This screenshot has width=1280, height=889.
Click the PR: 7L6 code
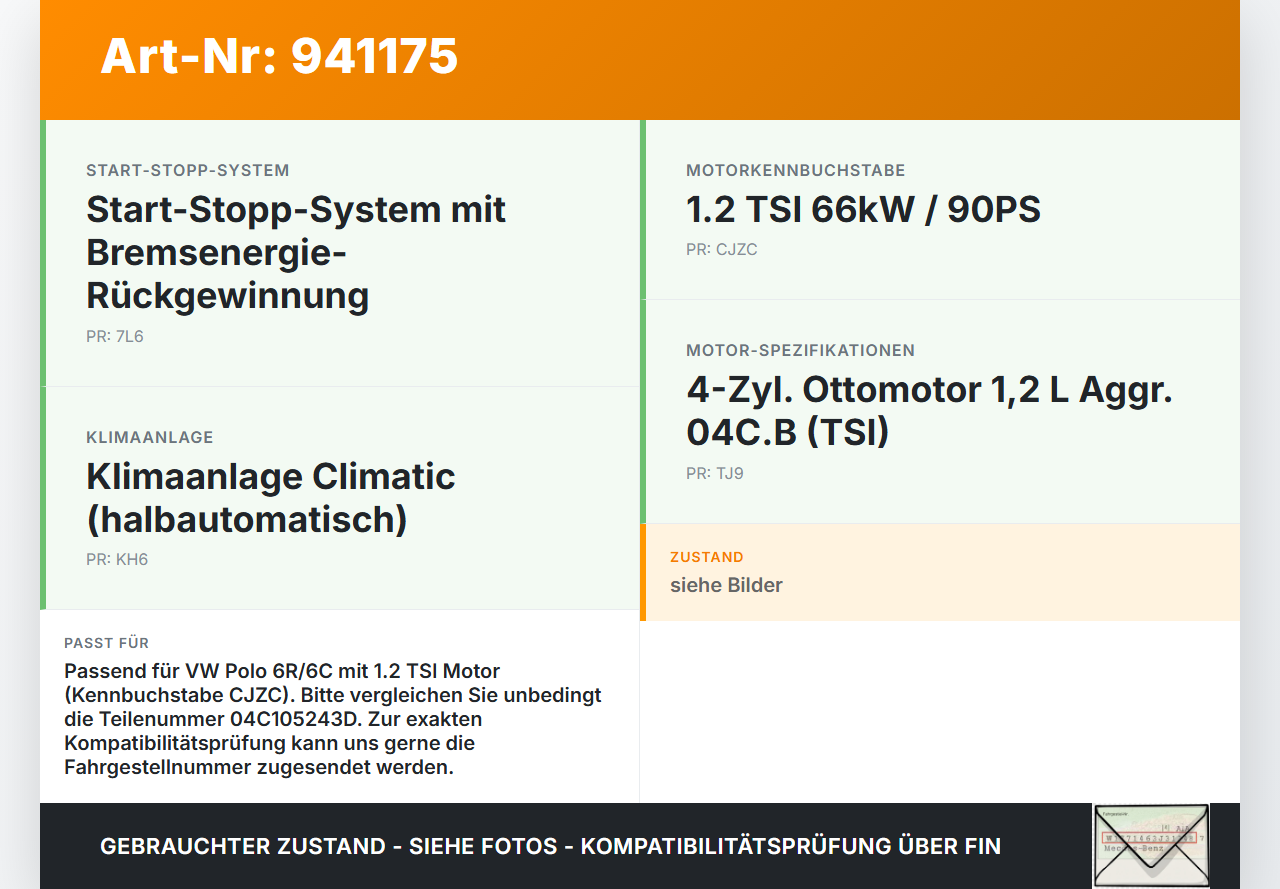(115, 337)
